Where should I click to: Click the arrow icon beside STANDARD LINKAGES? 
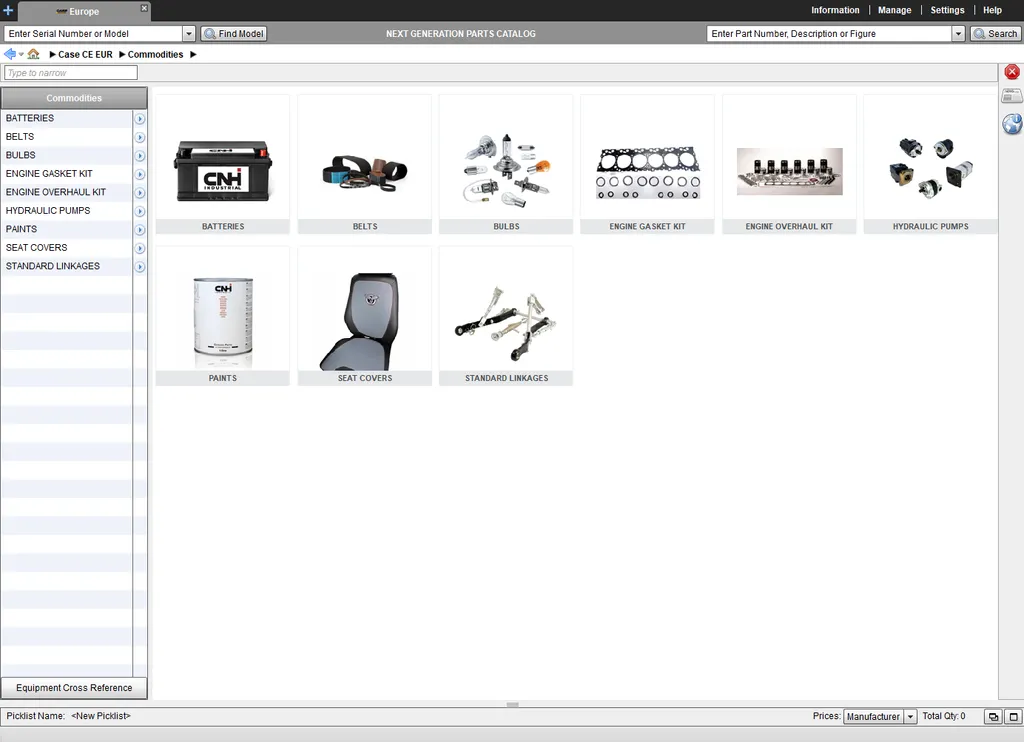pos(140,266)
